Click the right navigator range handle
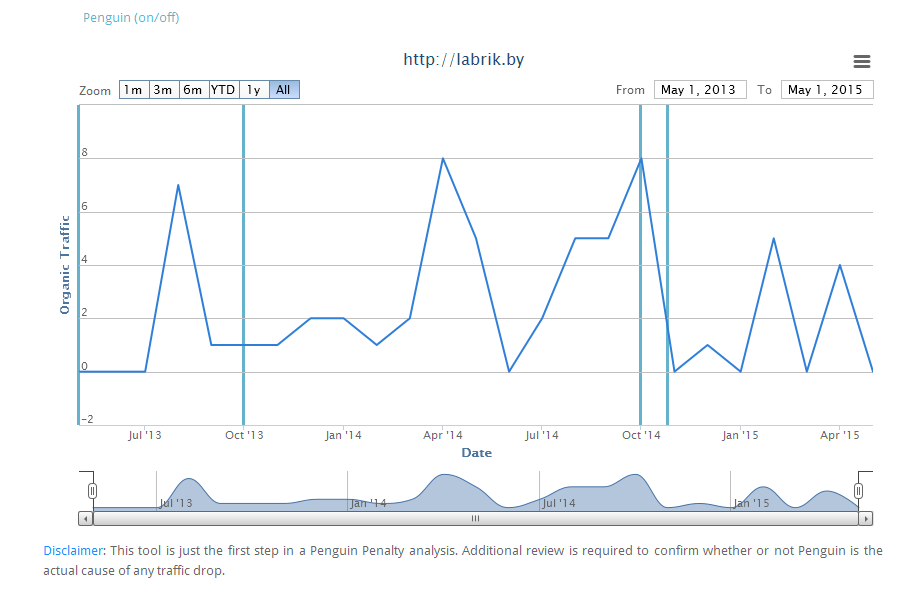Viewport: 899px width, 596px height. [x=858, y=491]
